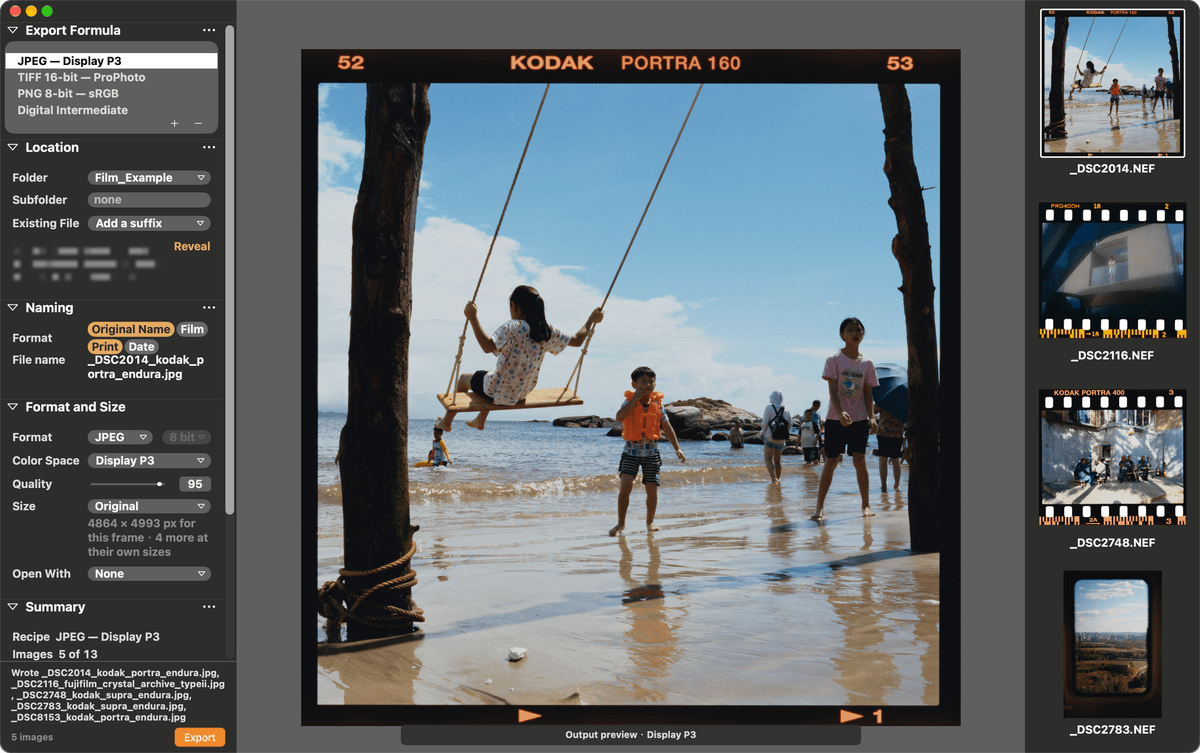Click the Export button
The height and width of the screenshot is (753, 1200).
(200, 737)
